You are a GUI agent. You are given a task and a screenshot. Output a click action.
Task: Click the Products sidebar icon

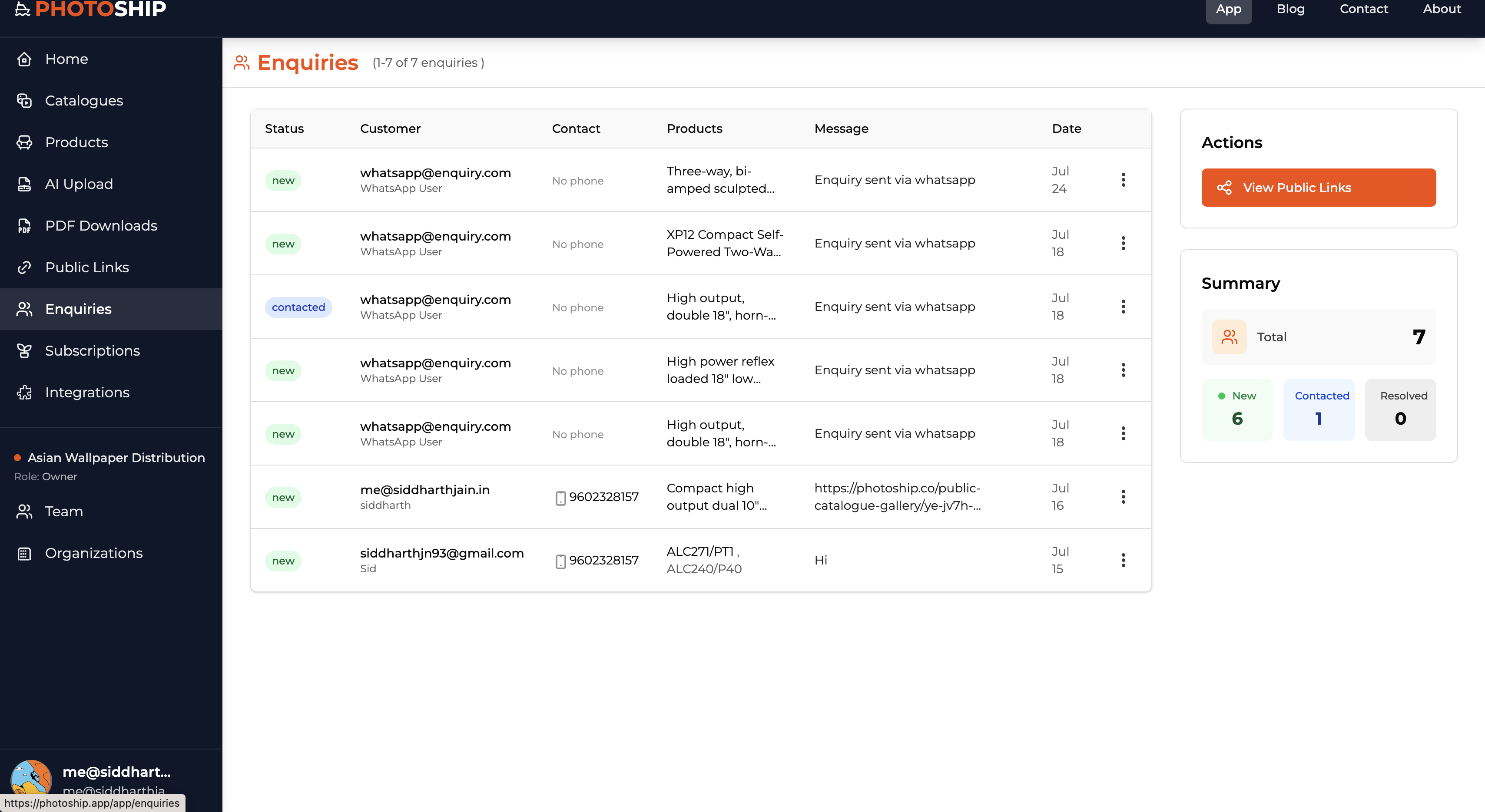click(24, 142)
